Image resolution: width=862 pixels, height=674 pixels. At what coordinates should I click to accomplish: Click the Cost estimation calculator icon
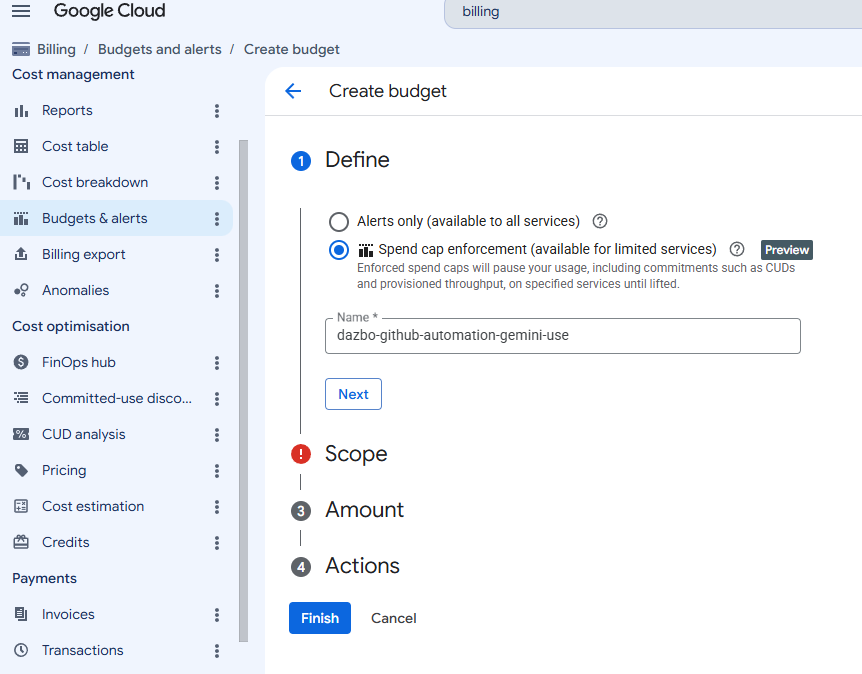point(21,506)
